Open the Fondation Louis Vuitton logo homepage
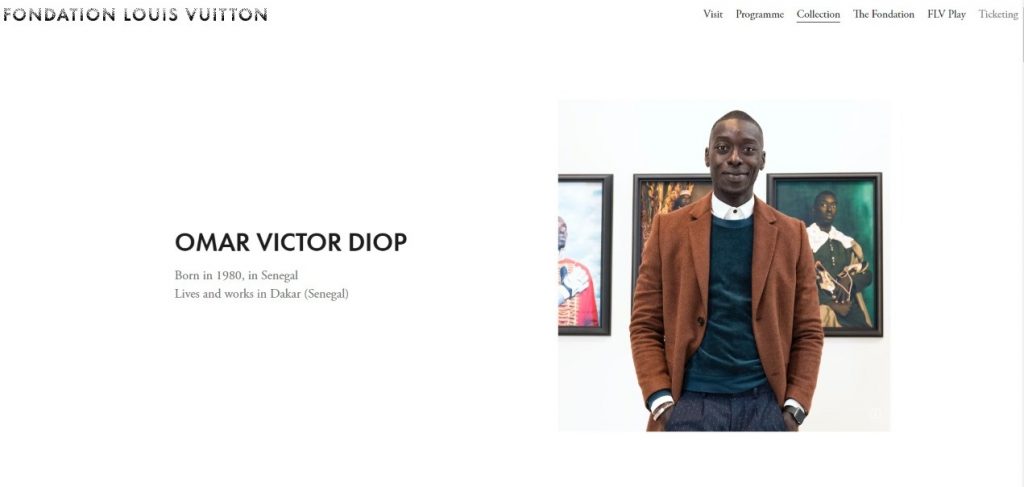Viewport: 1024px width, 487px height. [135, 14]
